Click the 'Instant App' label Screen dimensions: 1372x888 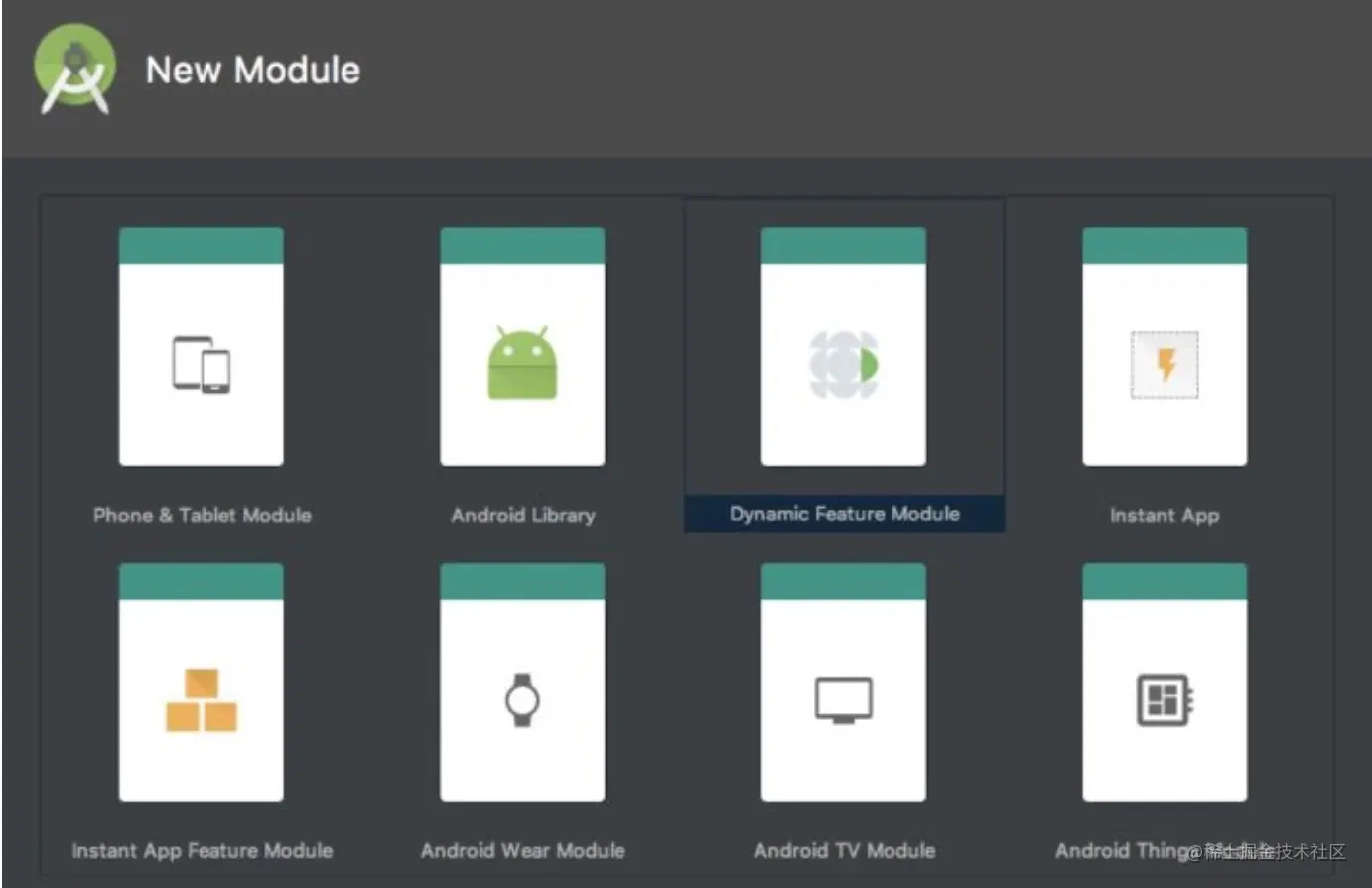(1165, 516)
